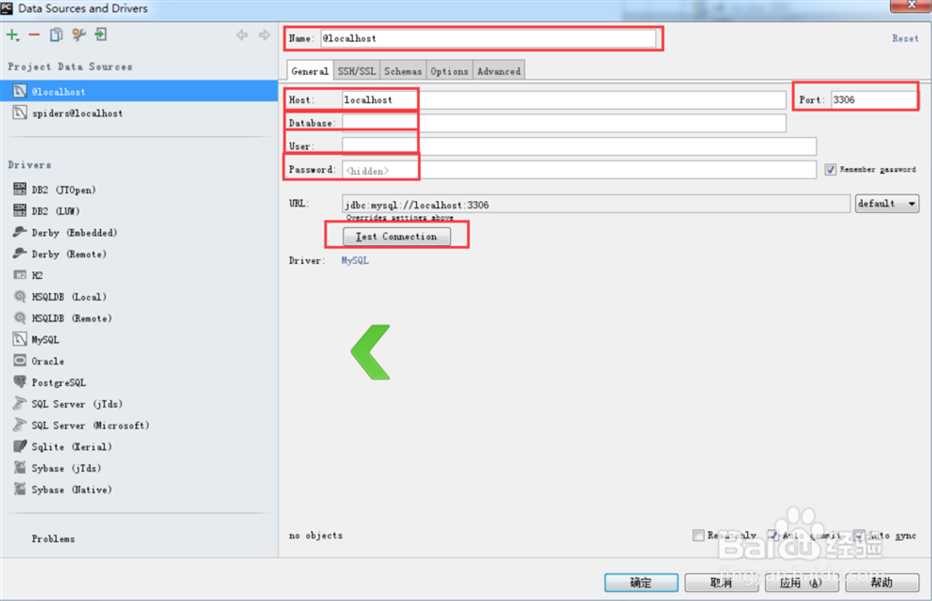The image size is (932, 601).
Task: Select the SQL Server (Microsoft) driver
Action: [90, 425]
